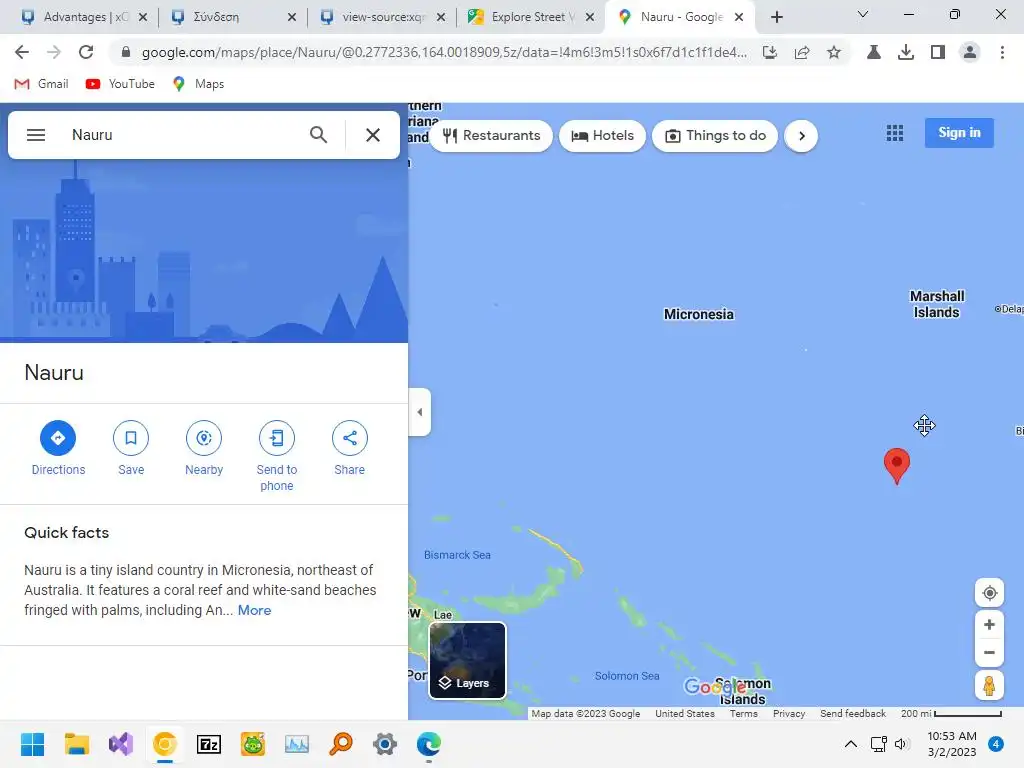Click the red Nauru map pin
Image resolution: width=1024 pixels, height=768 pixels.
coord(897,465)
